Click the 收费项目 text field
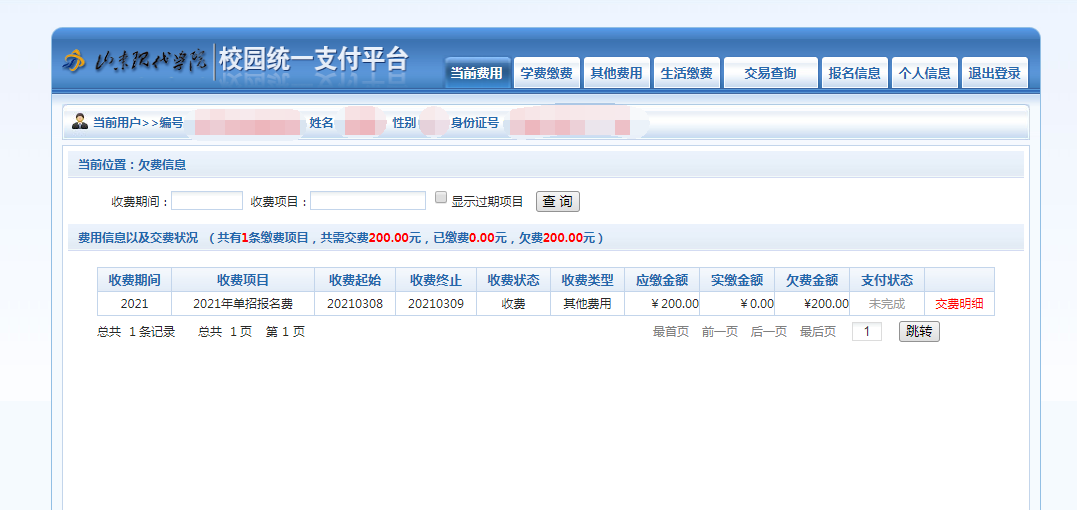Viewport: 1077px width, 510px height. point(367,201)
